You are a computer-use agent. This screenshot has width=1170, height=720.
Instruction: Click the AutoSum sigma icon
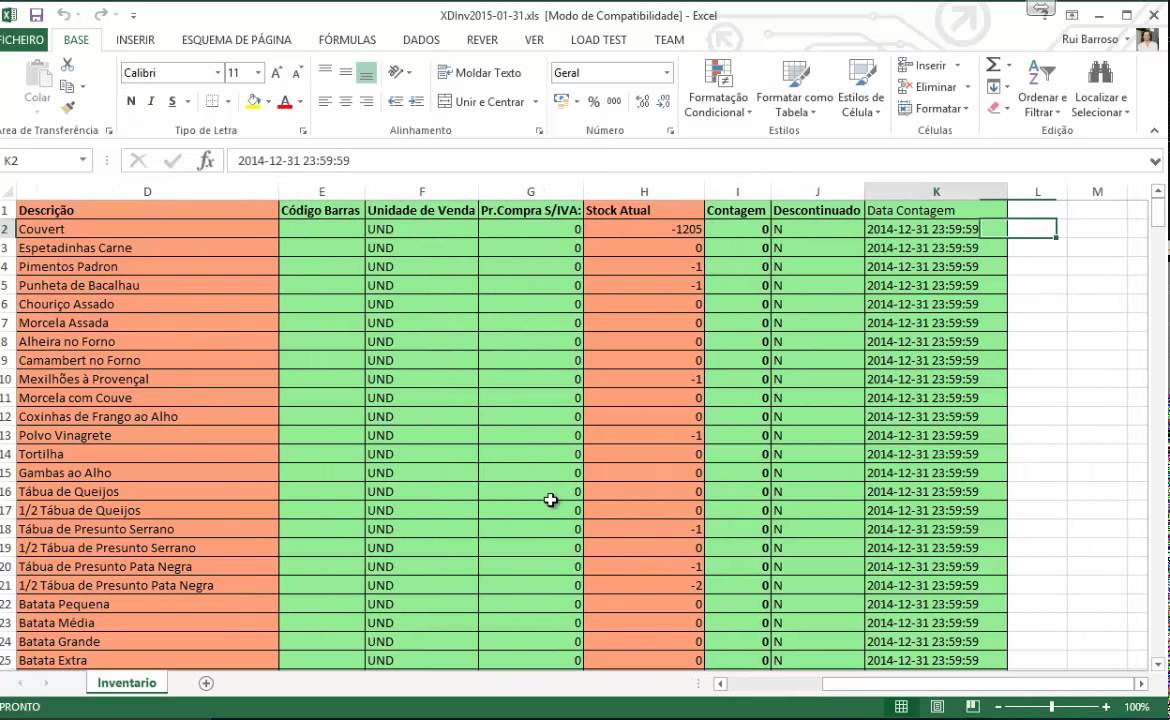(x=993, y=65)
